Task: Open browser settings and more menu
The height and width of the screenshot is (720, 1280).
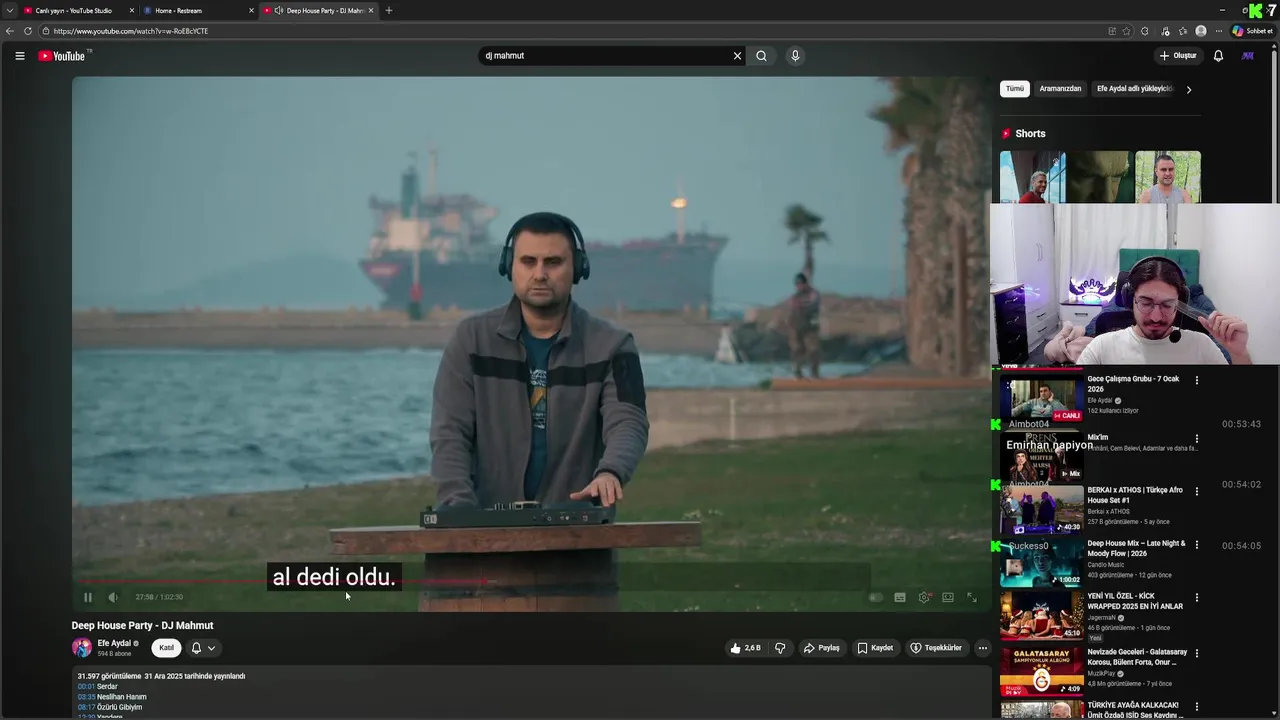Action: coord(1219,31)
